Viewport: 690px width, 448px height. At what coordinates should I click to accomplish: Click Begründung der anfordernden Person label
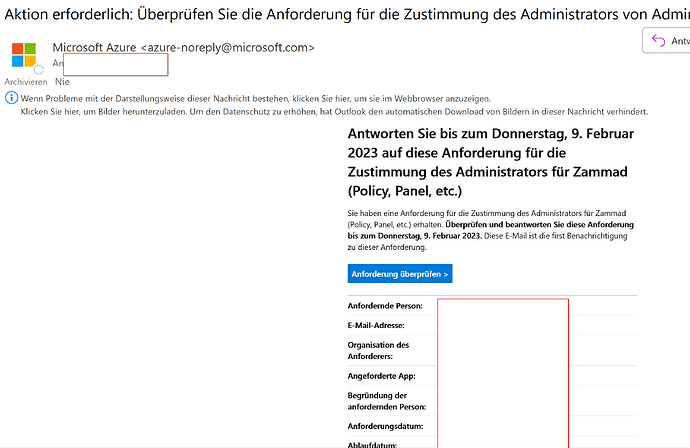point(387,401)
